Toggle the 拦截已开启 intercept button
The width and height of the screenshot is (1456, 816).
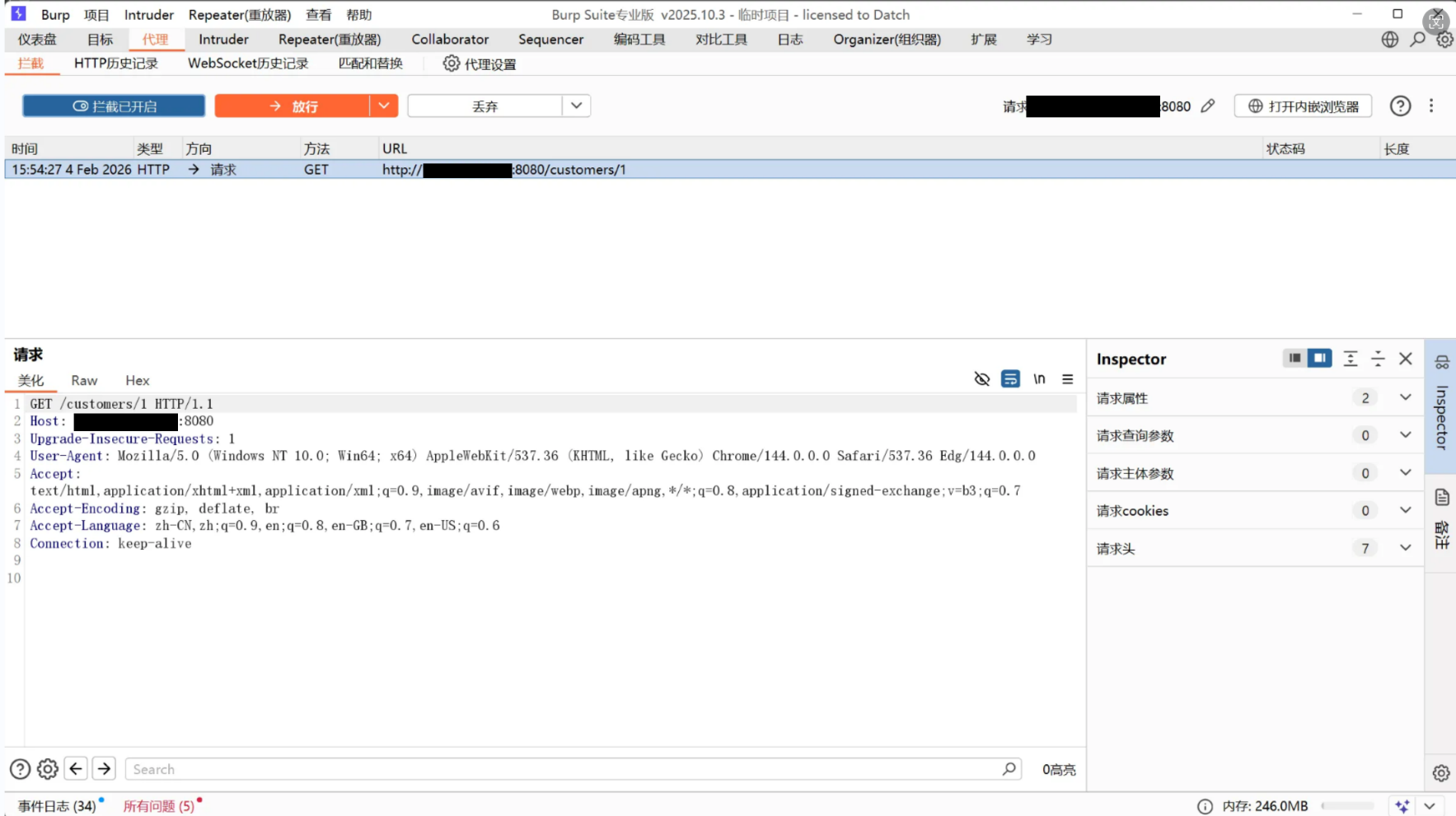click(x=114, y=106)
